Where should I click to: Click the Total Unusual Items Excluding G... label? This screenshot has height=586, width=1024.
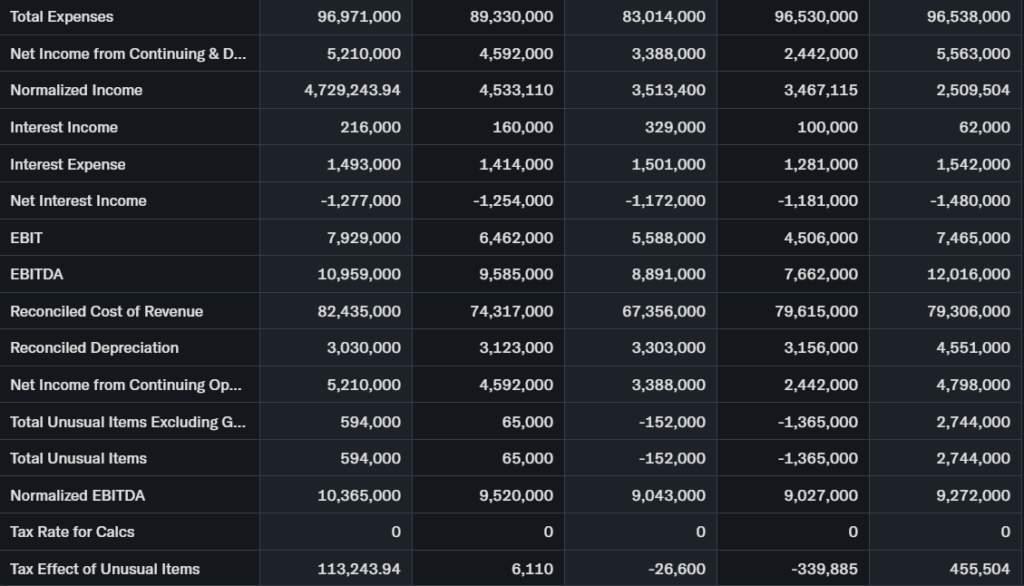coord(127,422)
